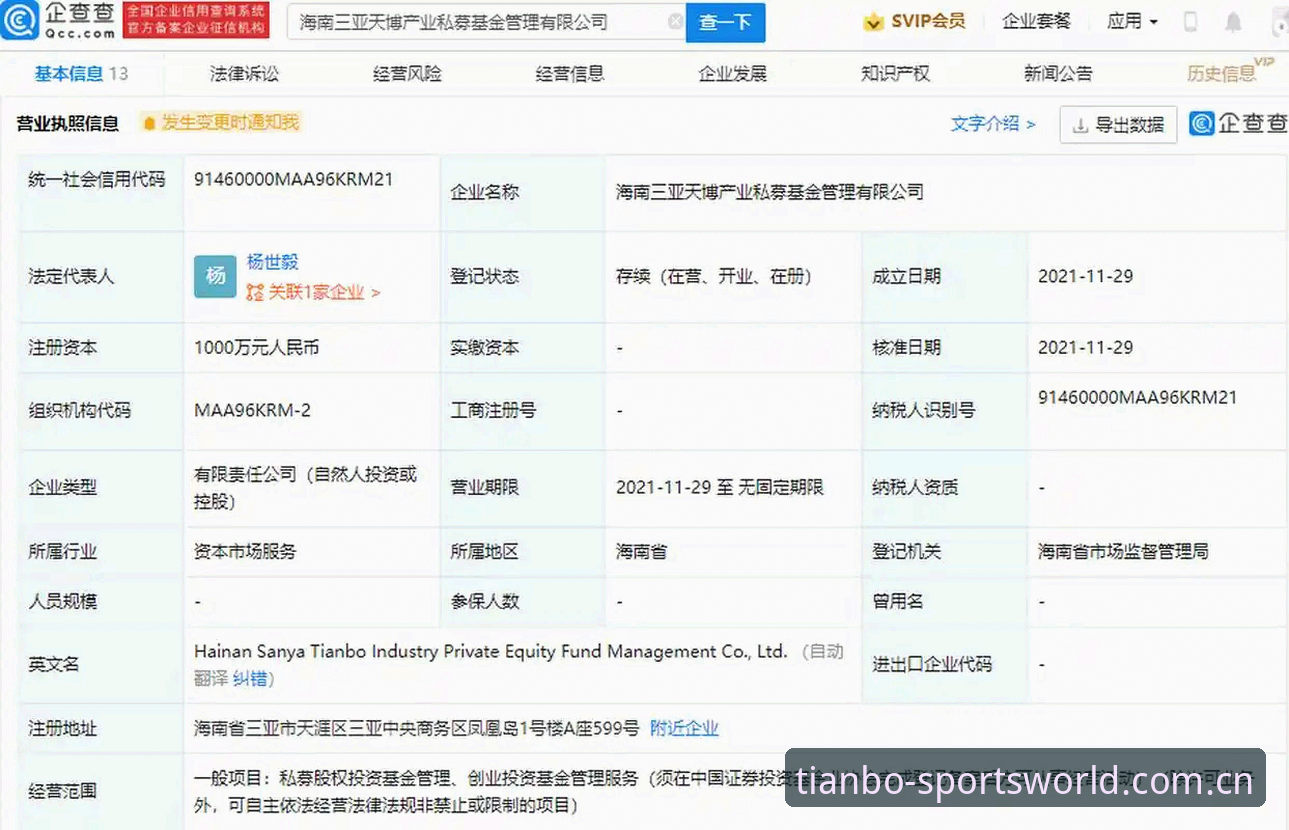Switch to the 企业发展 tab
This screenshot has height=830, width=1289.
tap(733, 73)
